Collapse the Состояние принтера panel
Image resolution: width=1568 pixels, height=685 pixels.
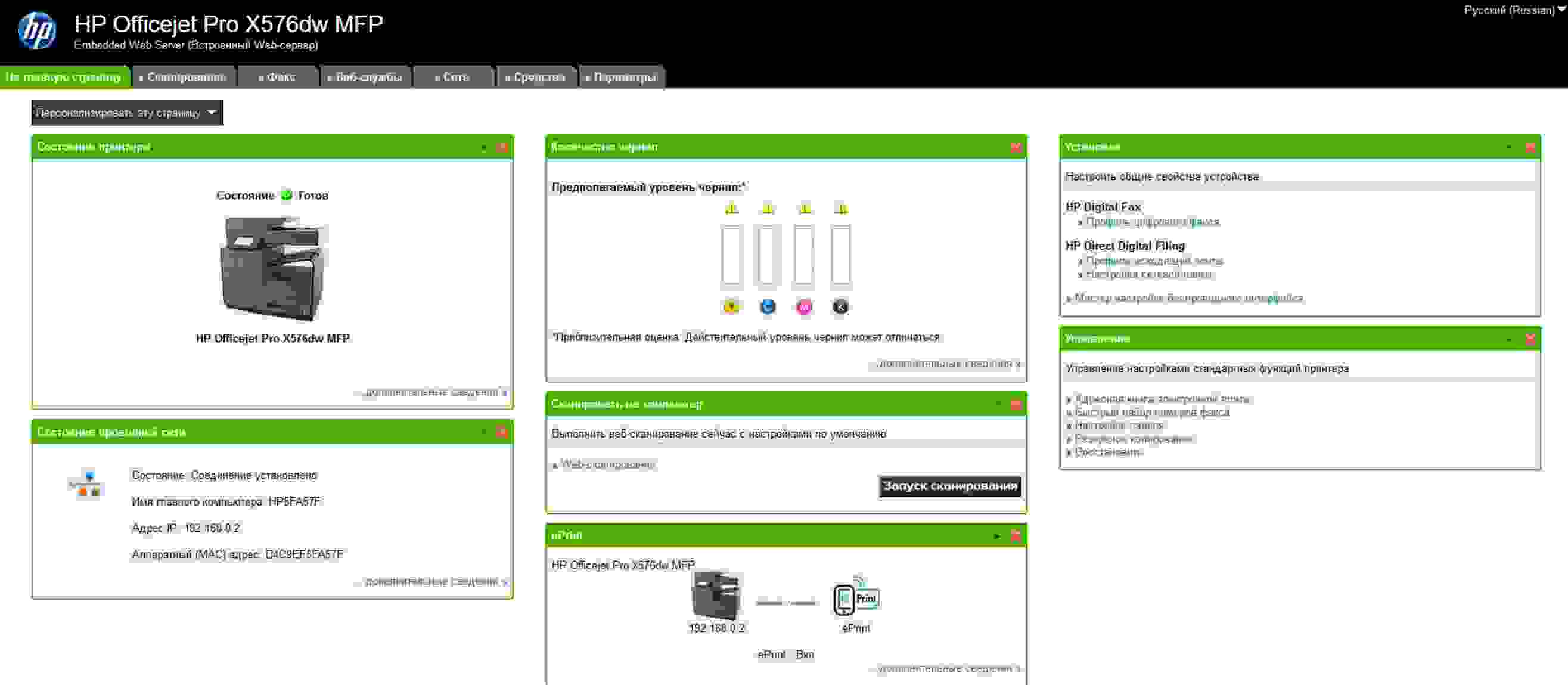484,147
